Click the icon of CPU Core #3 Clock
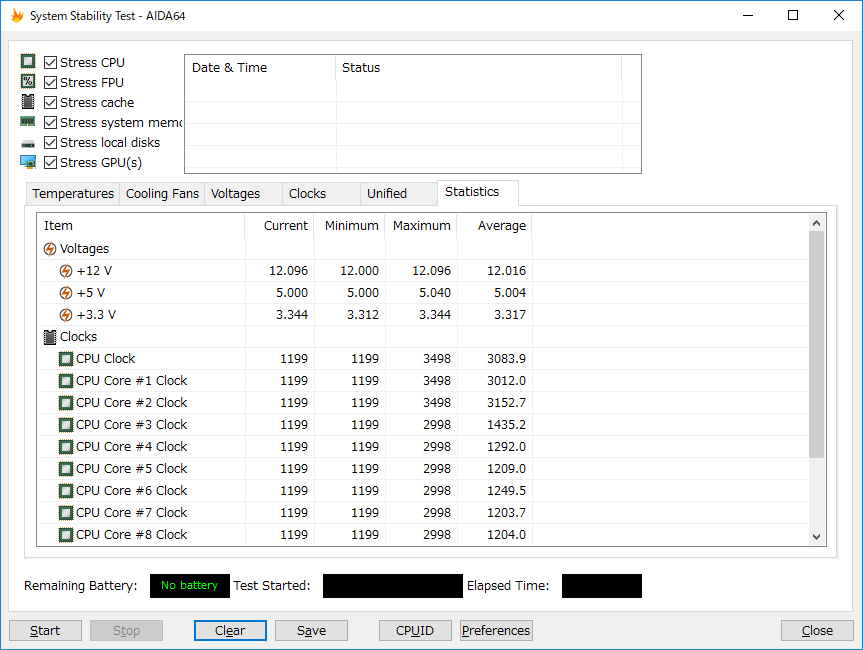Viewport: 863px width, 650px height. (x=66, y=425)
